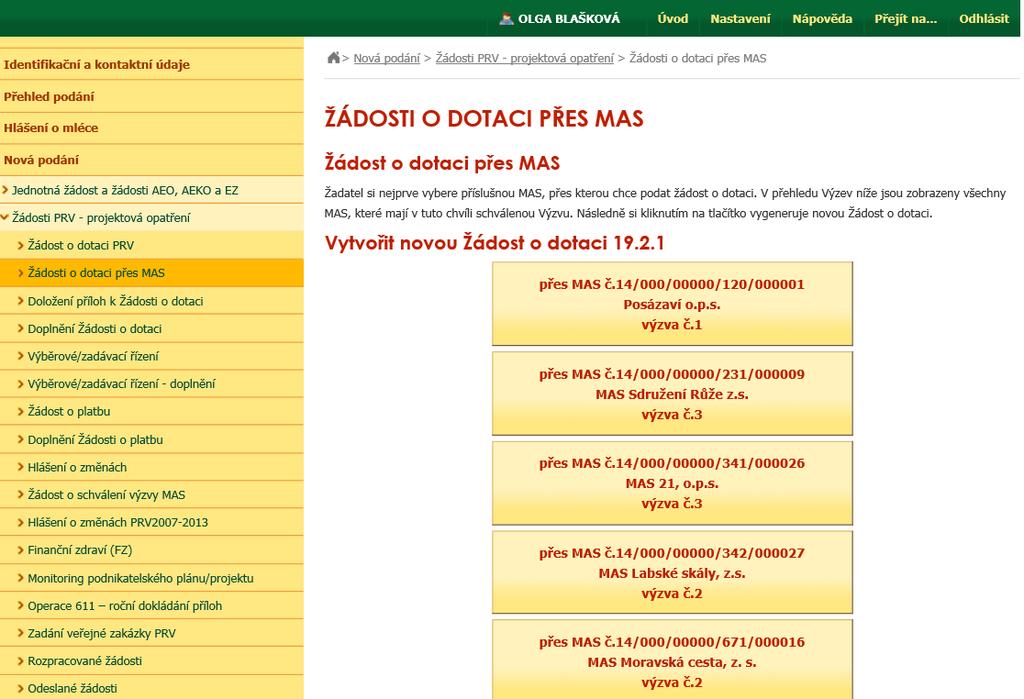Image resolution: width=1024 pixels, height=699 pixels.
Task: Open Žádost o platbu sidebar item
Action: [152, 412]
